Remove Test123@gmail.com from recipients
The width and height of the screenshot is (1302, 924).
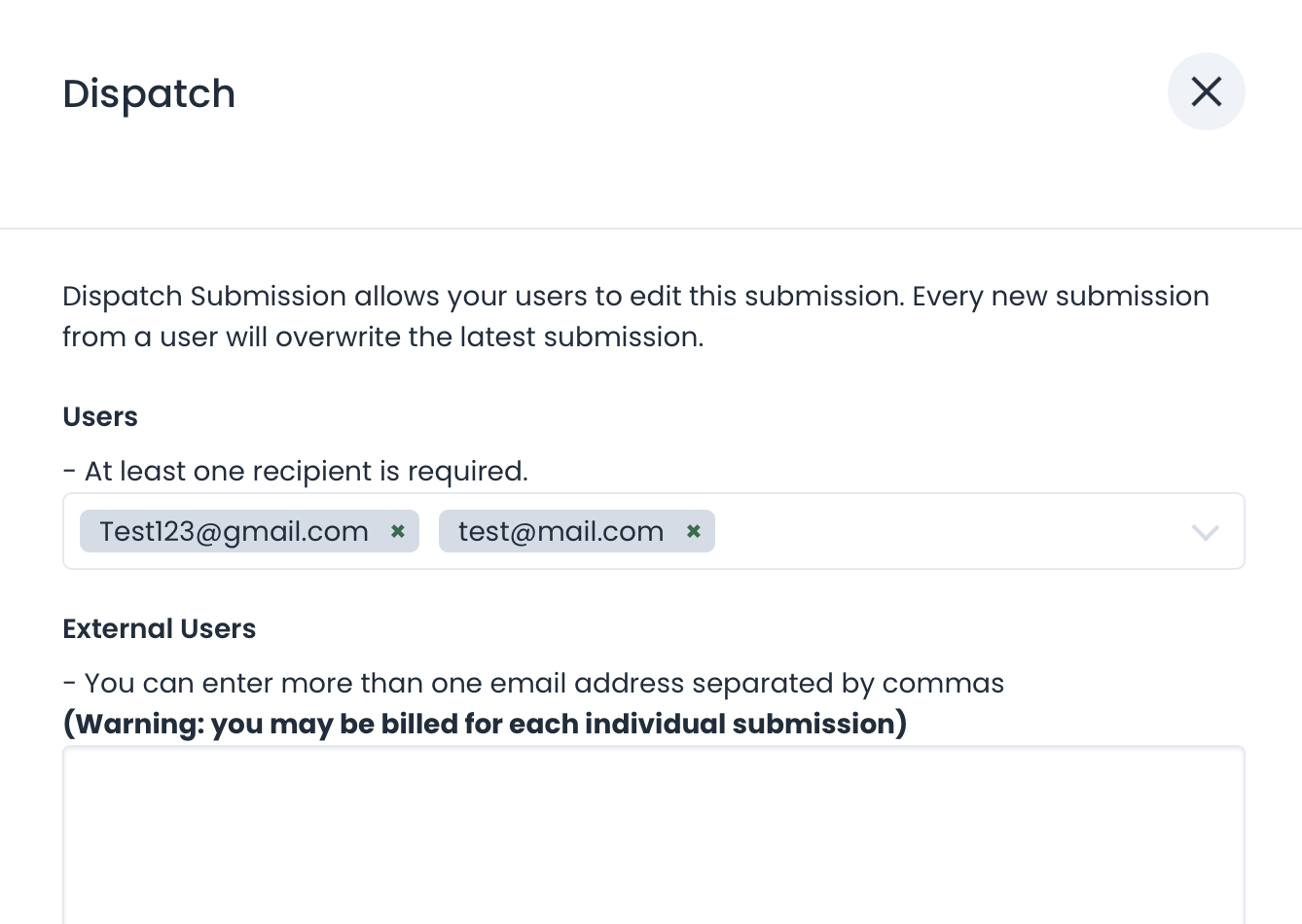398,531
